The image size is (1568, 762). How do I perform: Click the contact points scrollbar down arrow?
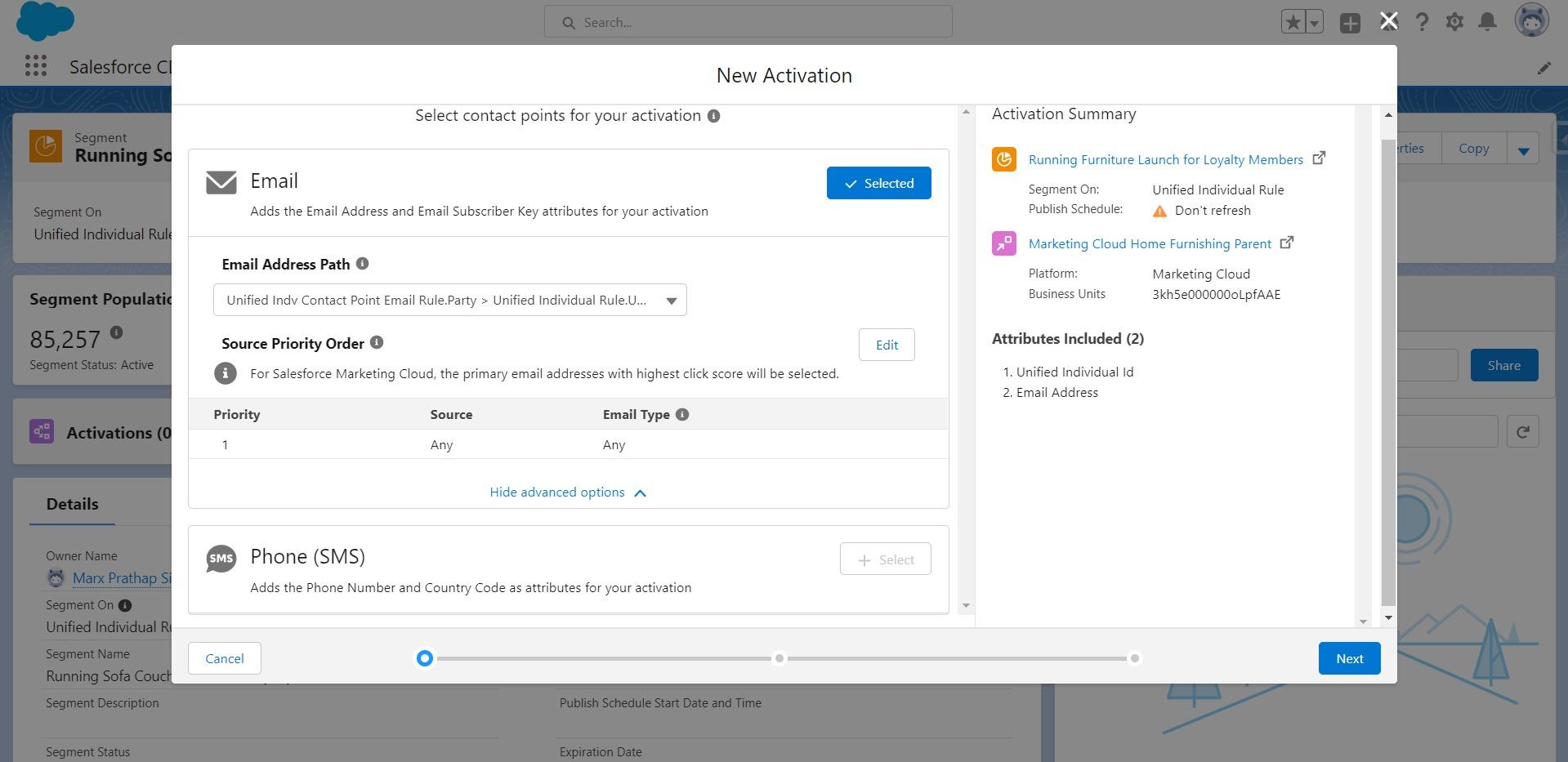[966, 606]
